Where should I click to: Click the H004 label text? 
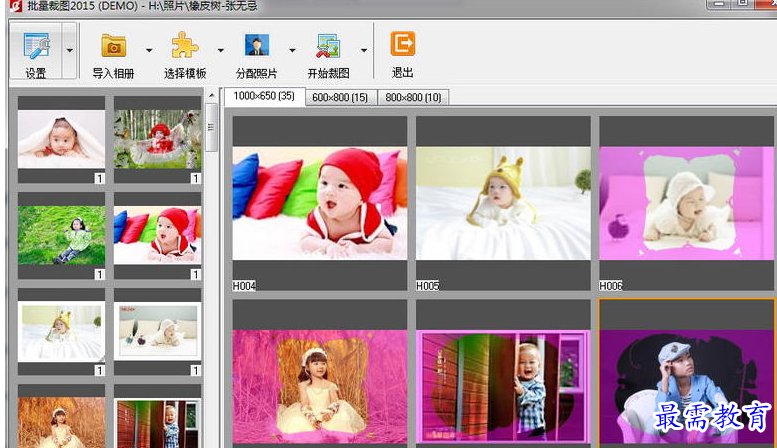click(244, 286)
